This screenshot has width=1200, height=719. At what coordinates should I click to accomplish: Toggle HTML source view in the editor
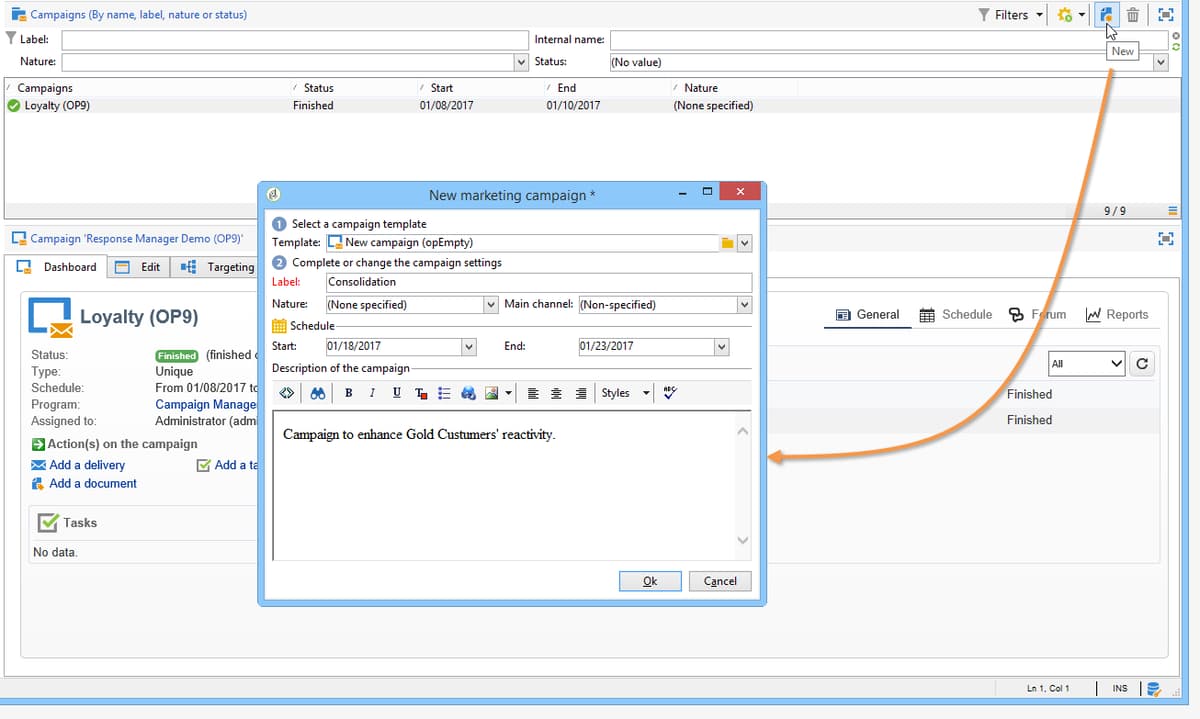286,392
